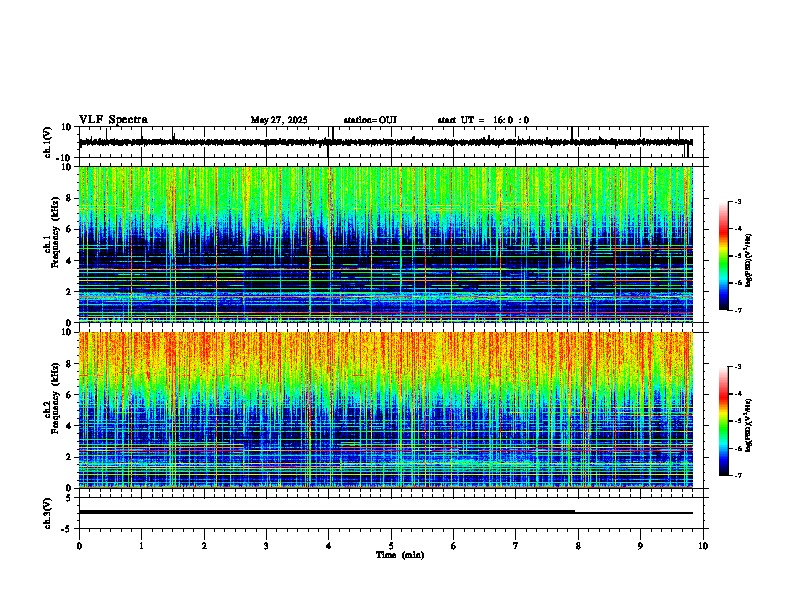This screenshot has width=792, height=612.
Task: Click the ch.2 spectrogram image
Action: [x=385, y=410]
